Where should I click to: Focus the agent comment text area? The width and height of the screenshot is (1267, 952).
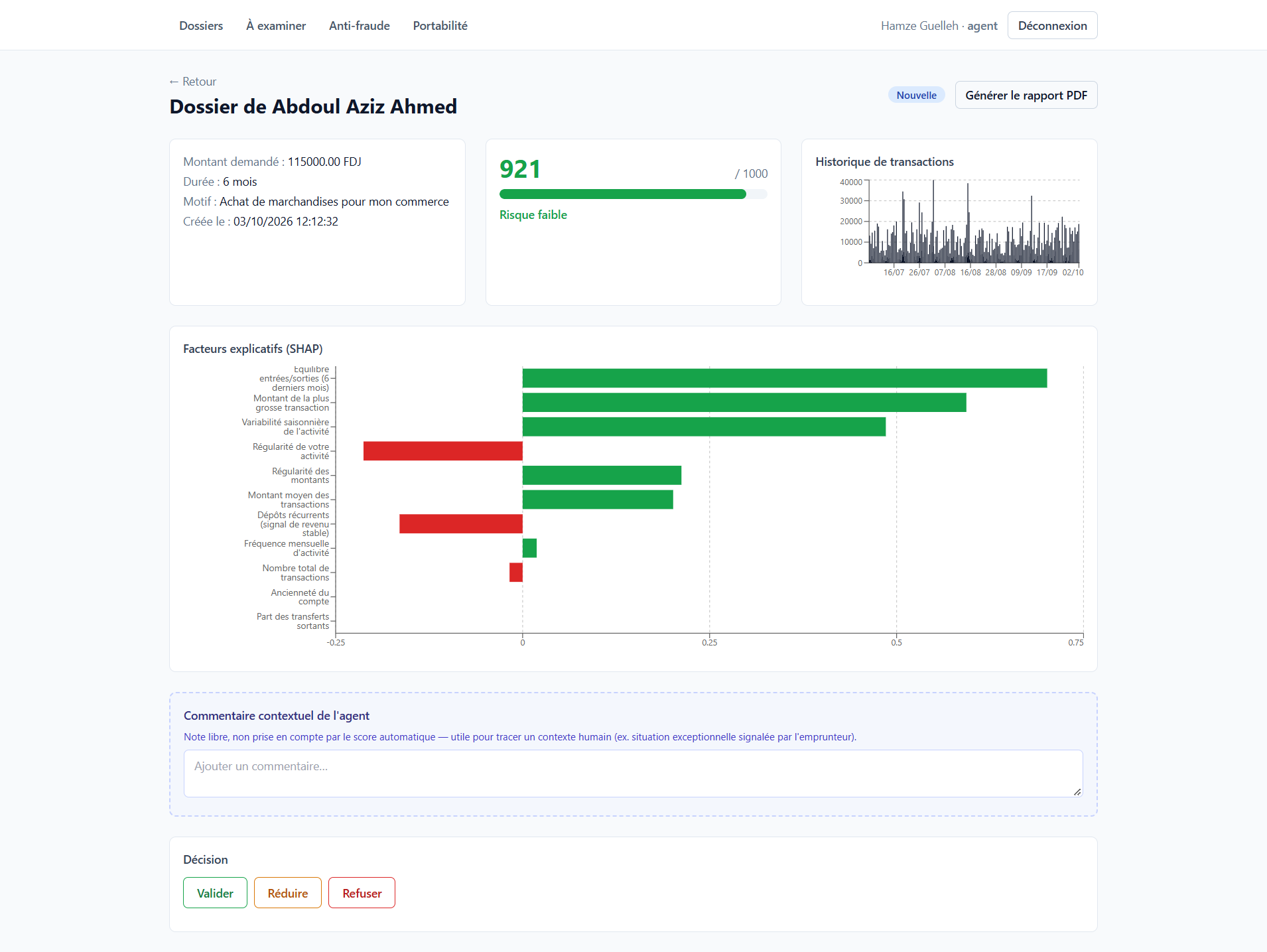click(x=633, y=774)
